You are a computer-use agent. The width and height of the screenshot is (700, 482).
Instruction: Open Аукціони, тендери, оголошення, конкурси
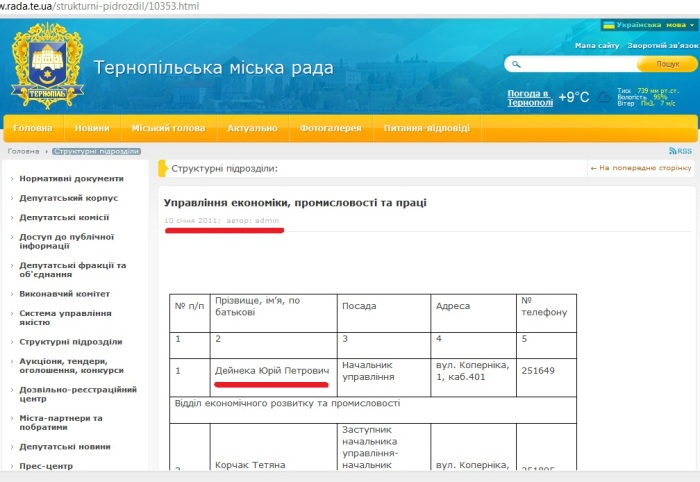[x=71, y=366]
